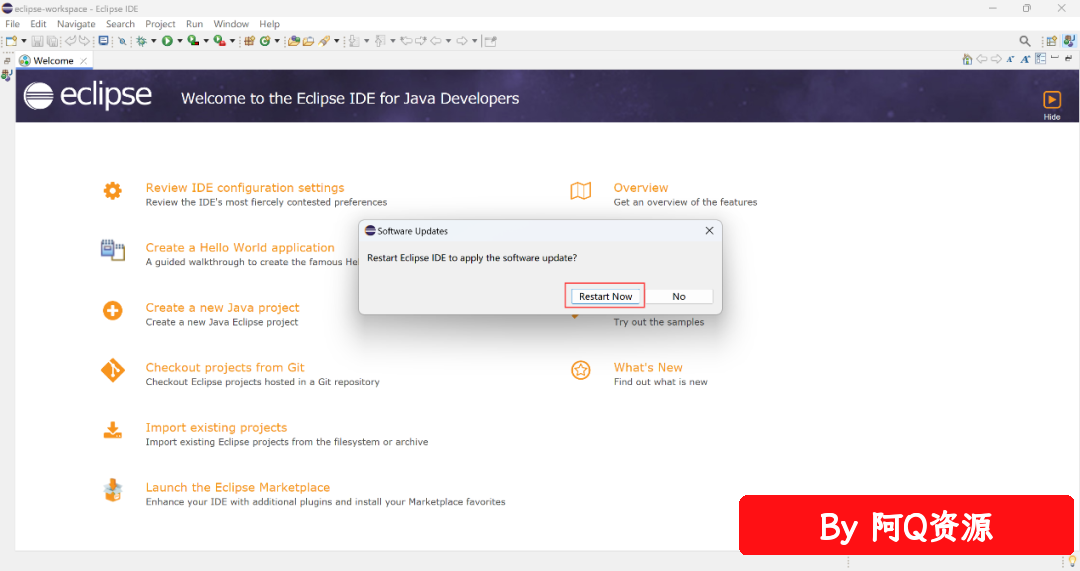Open Review IDE configuration settings link

[245, 187]
